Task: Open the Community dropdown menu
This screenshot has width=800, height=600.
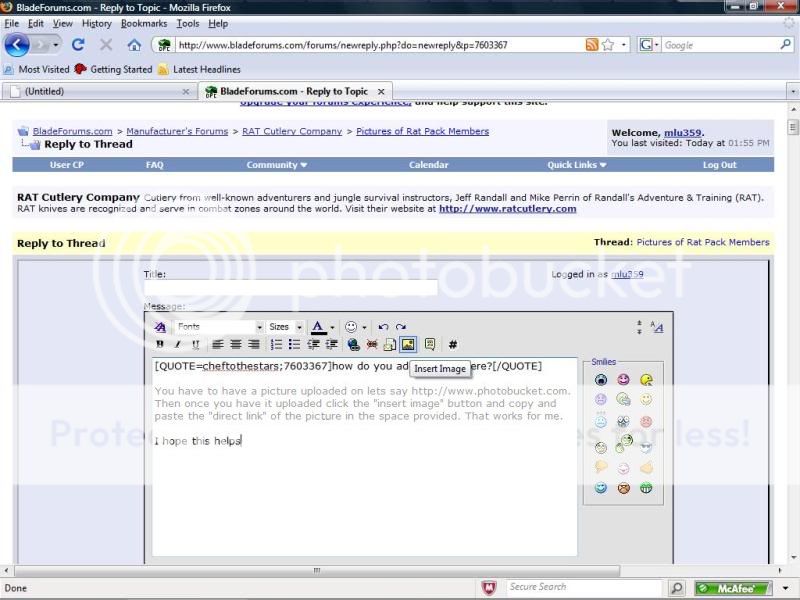Action: coord(277,165)
